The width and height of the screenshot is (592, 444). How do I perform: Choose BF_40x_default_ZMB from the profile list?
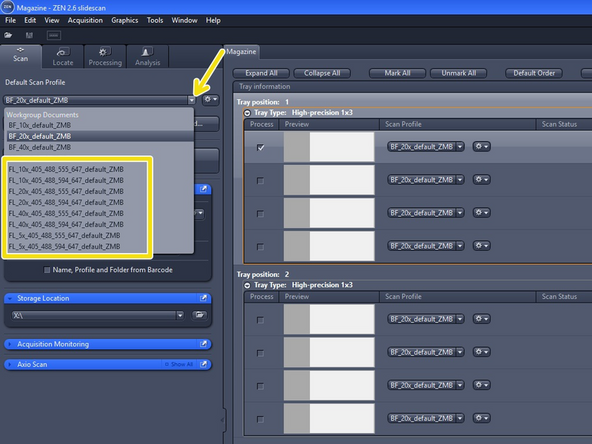coord(100,147)
